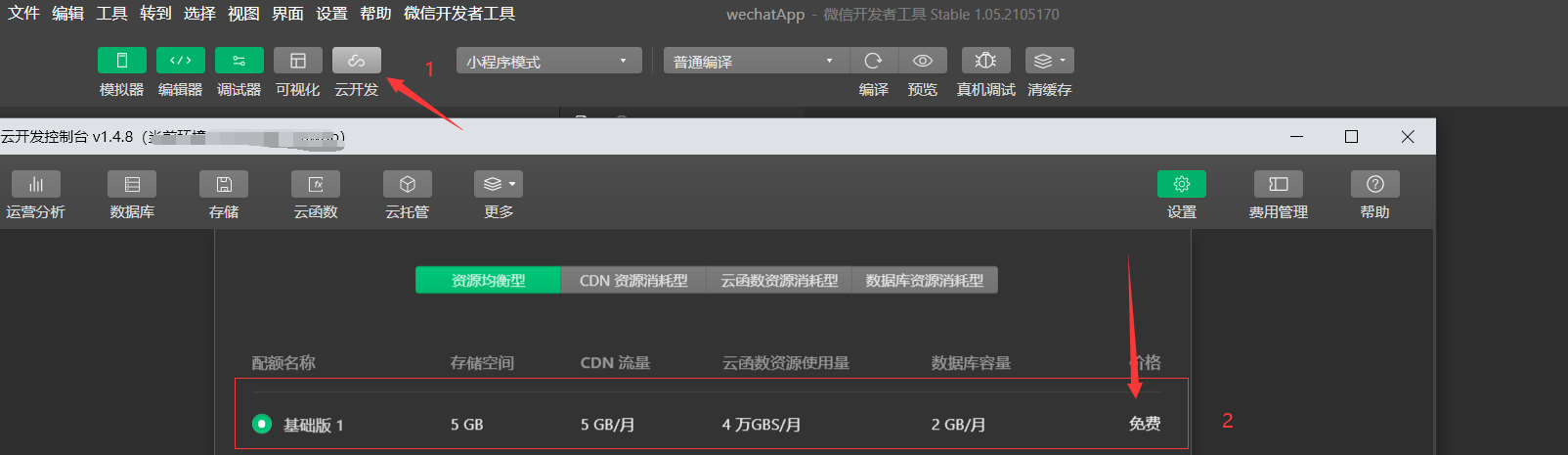
Task: Click the 免费 price cell
Action: pos(1145,424)
